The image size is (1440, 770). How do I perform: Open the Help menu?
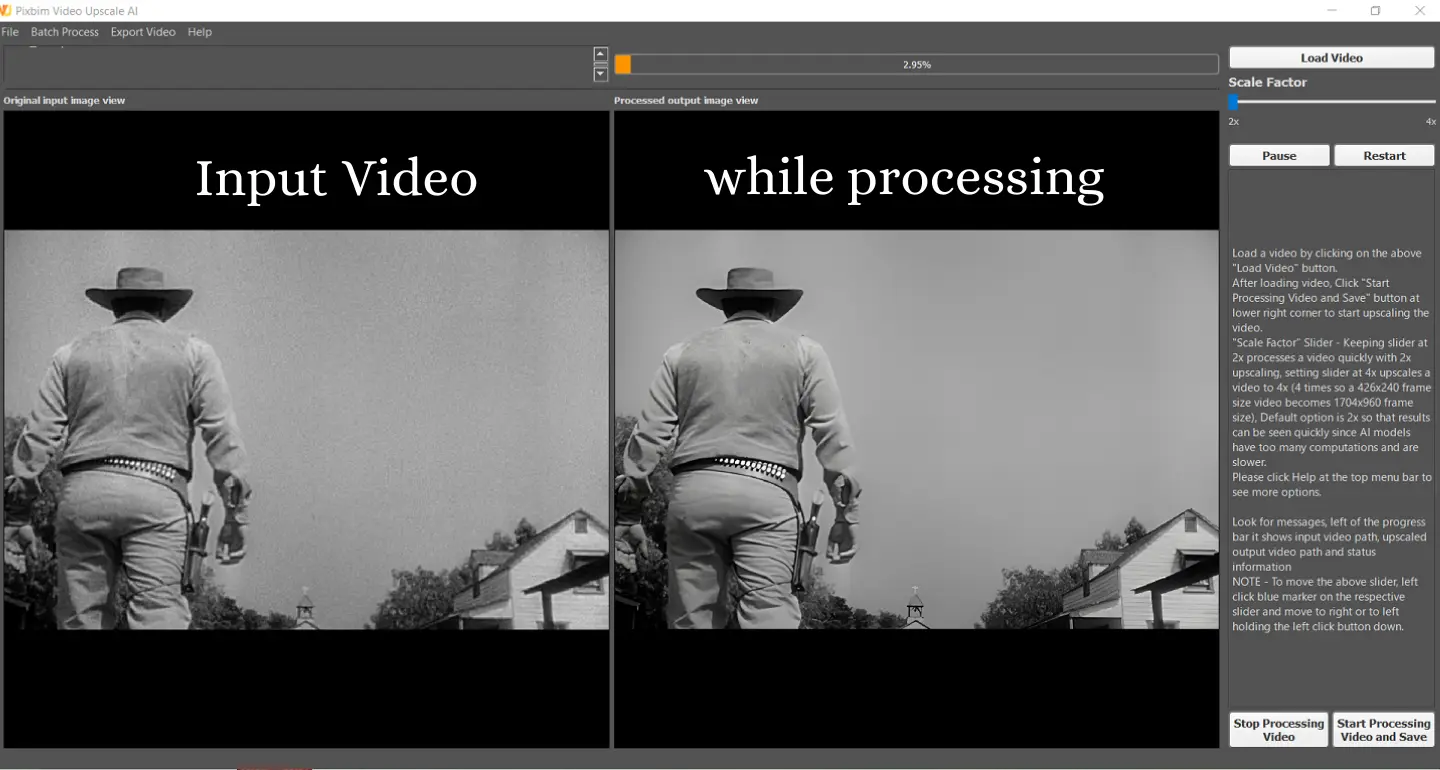point(199,31)
